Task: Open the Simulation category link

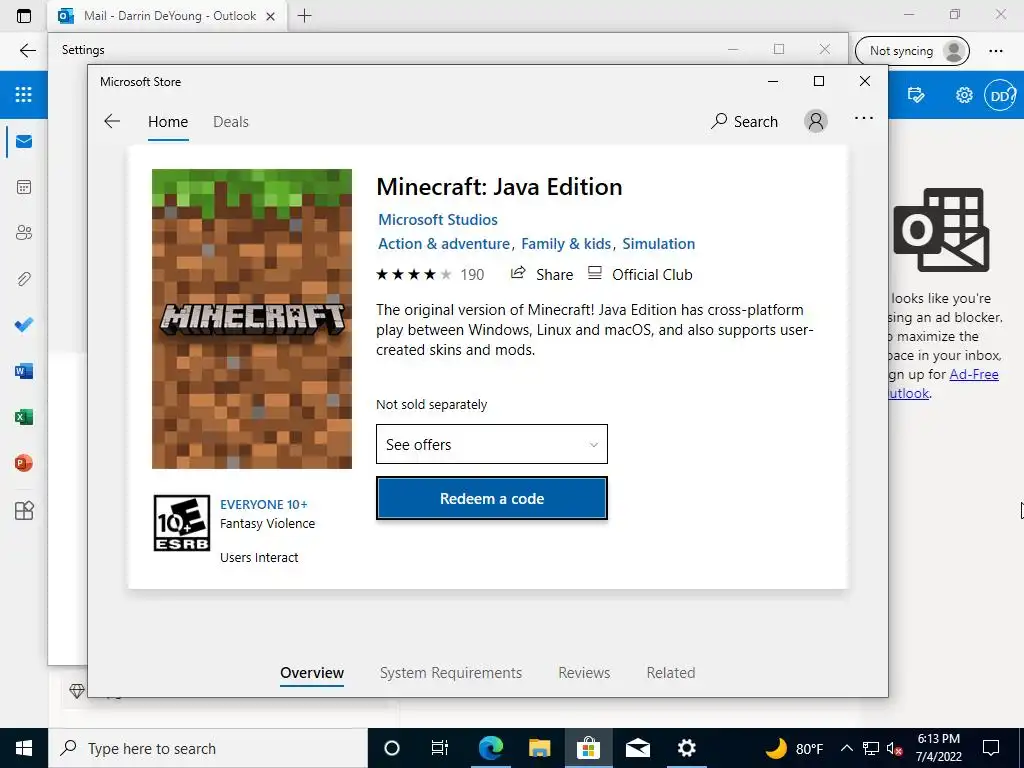Action: coord(658,244)
